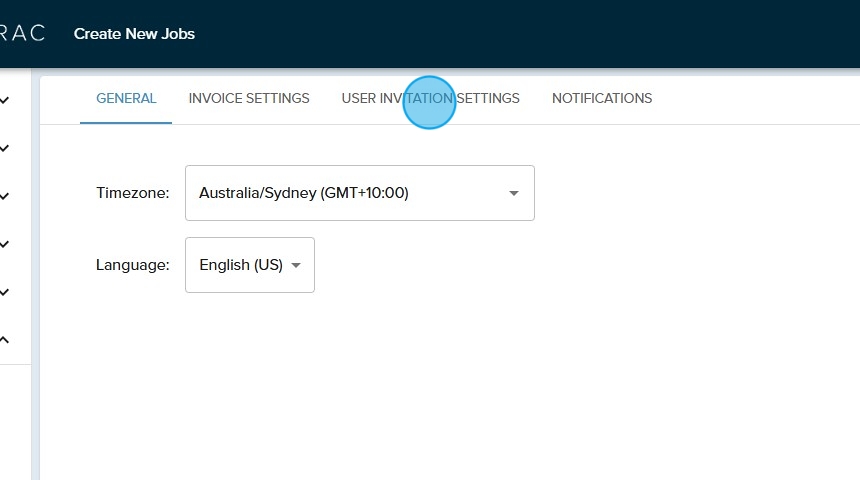Screen dimensions: 860x480
Task: Expand the third sidebar chevron from top
Action: [5, 196]
